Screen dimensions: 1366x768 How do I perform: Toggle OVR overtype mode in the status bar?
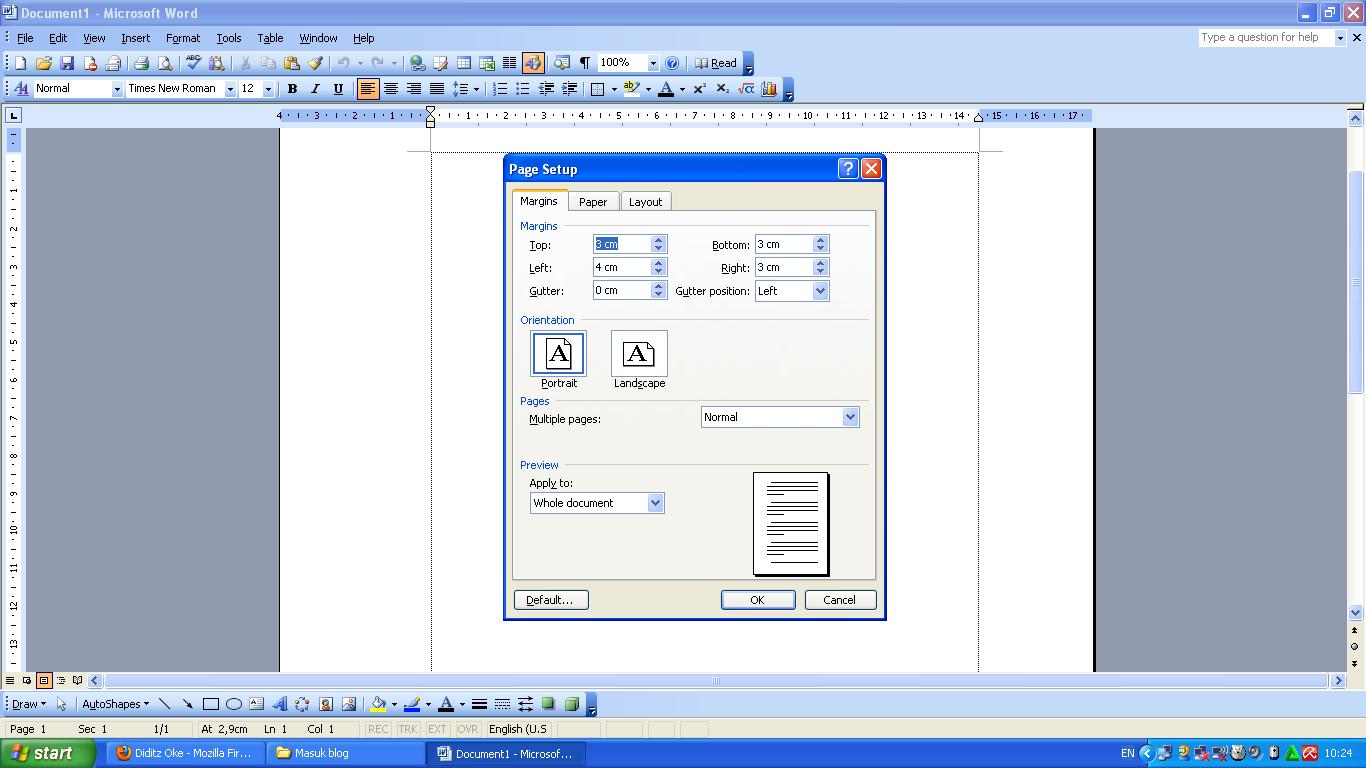[x=467, y=729]
